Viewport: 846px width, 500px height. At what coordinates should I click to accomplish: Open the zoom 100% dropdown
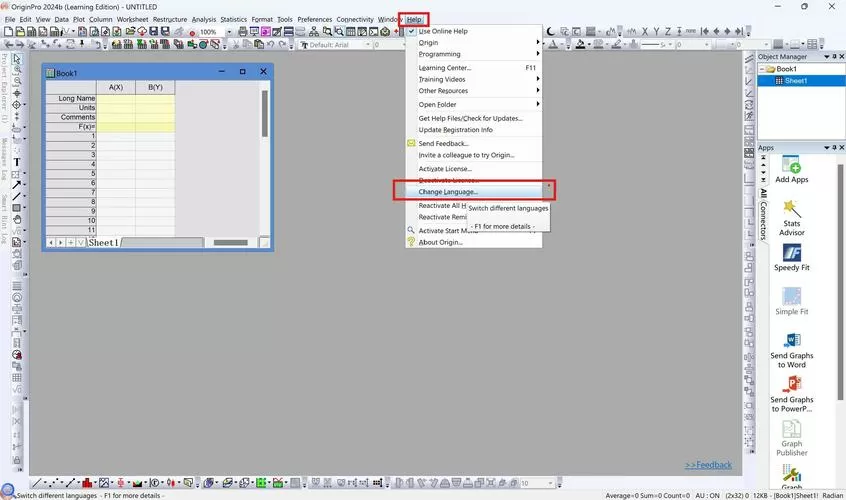coord(229,32)
